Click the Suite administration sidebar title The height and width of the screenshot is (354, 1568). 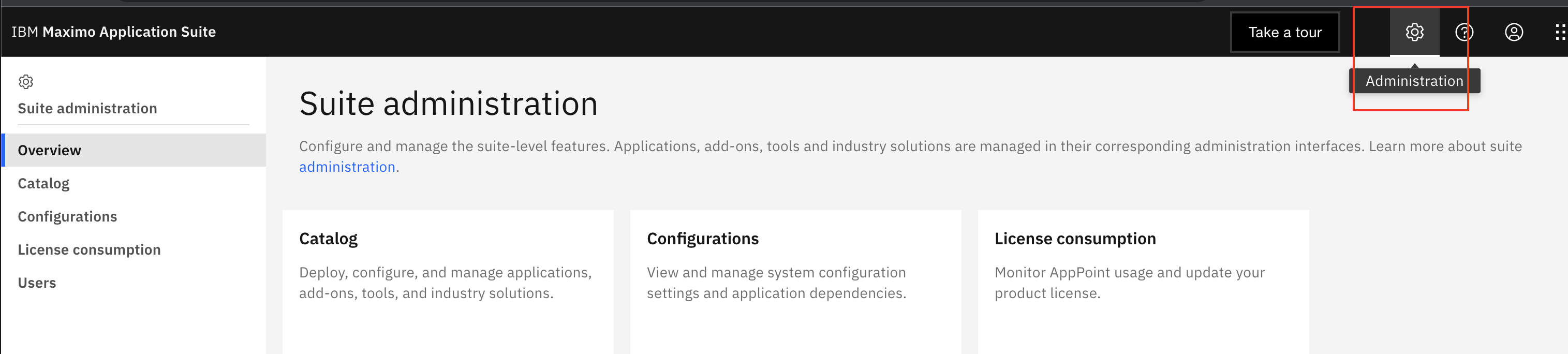(x=87, y=109)
